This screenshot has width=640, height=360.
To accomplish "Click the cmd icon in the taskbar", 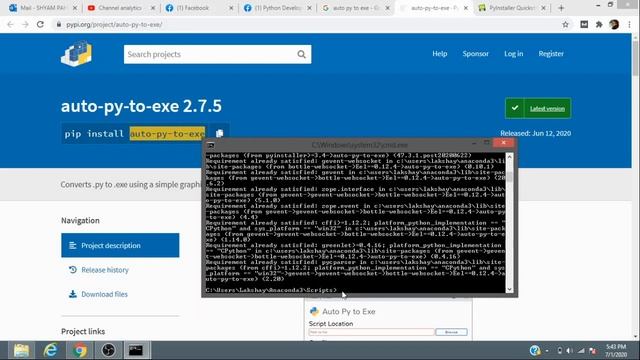I will click(136, 350).
